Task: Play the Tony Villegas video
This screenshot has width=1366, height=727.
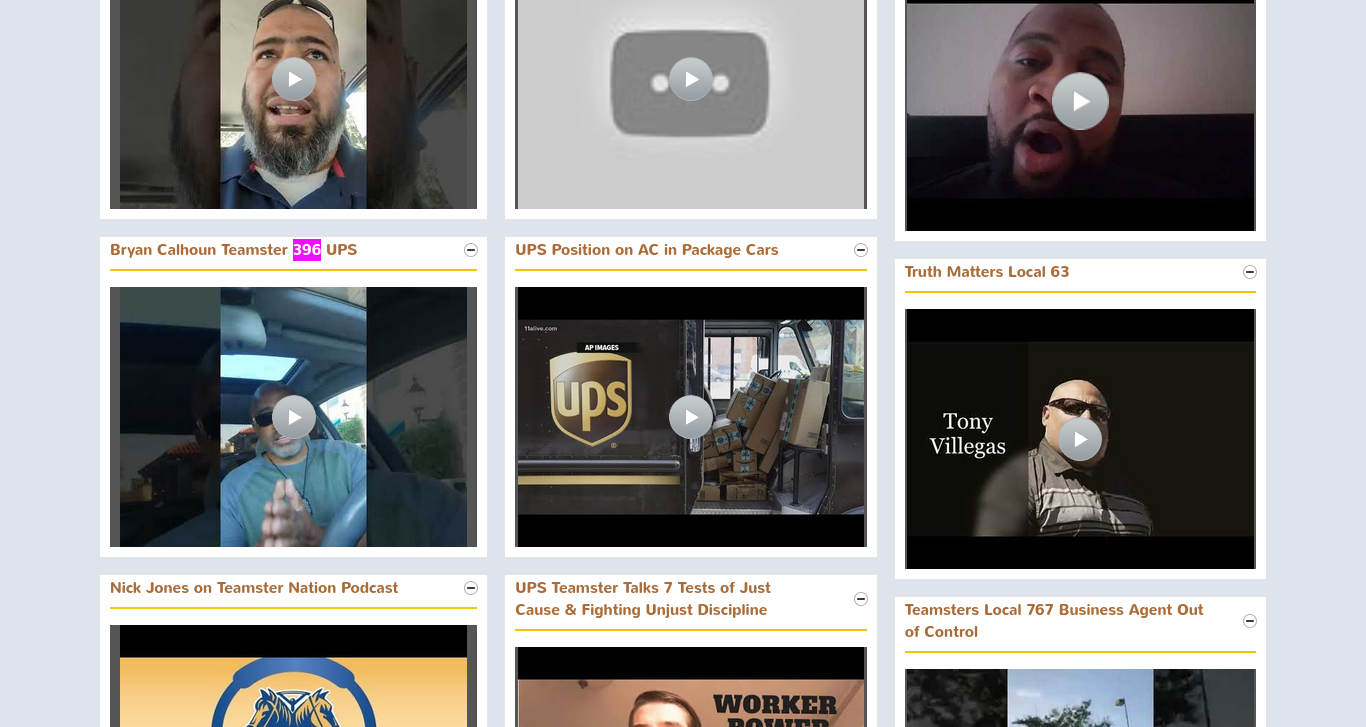Action: click(1080, 439)
